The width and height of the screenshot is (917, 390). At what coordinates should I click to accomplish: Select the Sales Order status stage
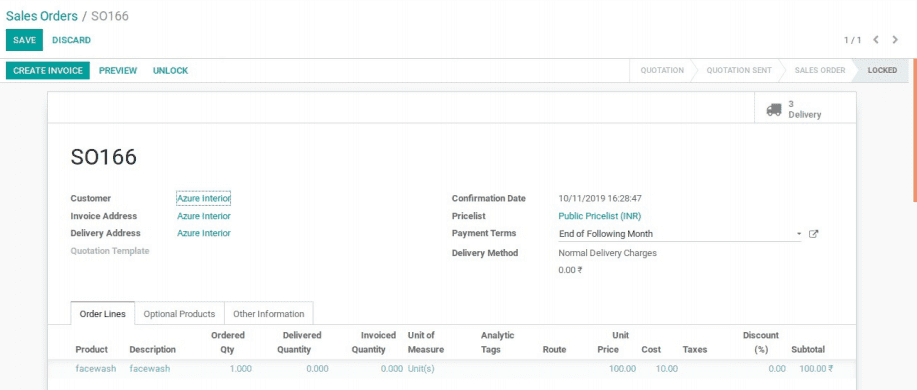point(819,70)
